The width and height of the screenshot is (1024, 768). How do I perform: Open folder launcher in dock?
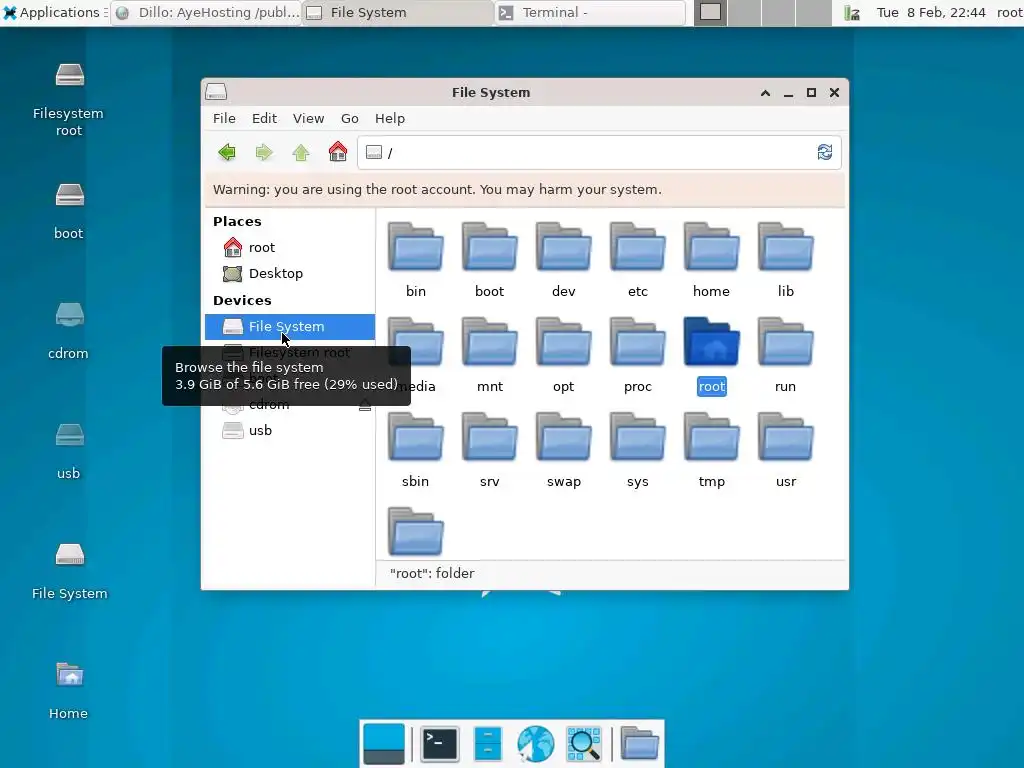(639, 744)
